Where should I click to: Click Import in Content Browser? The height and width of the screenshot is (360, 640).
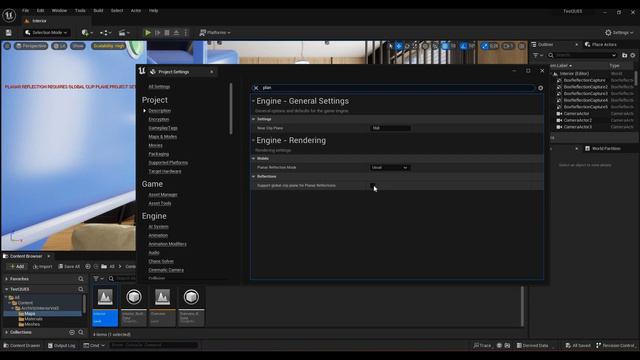(x=42, y=267)
